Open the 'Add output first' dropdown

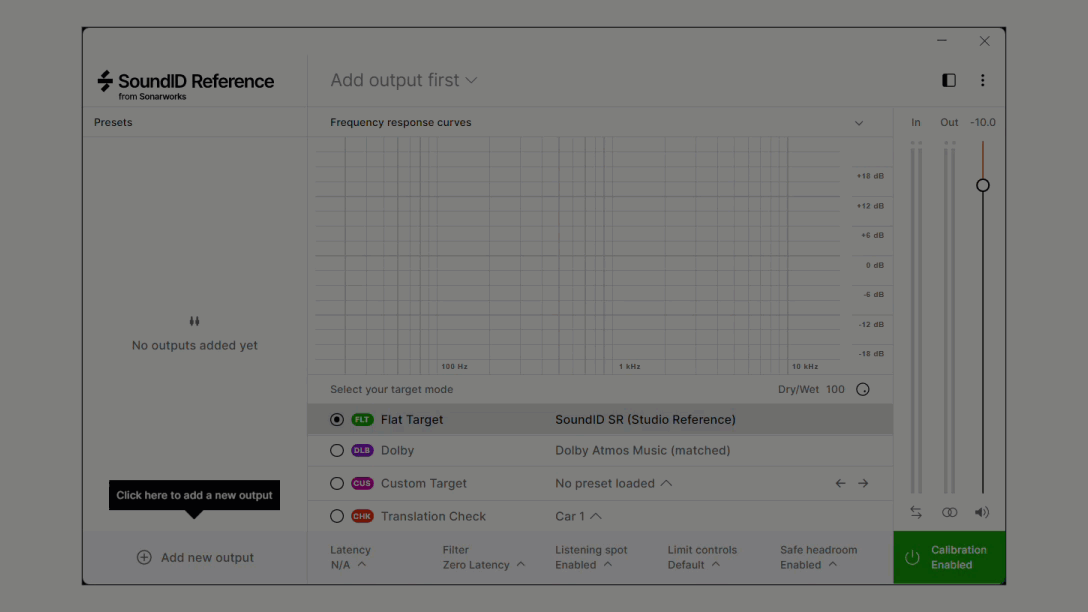coord(404,80)
